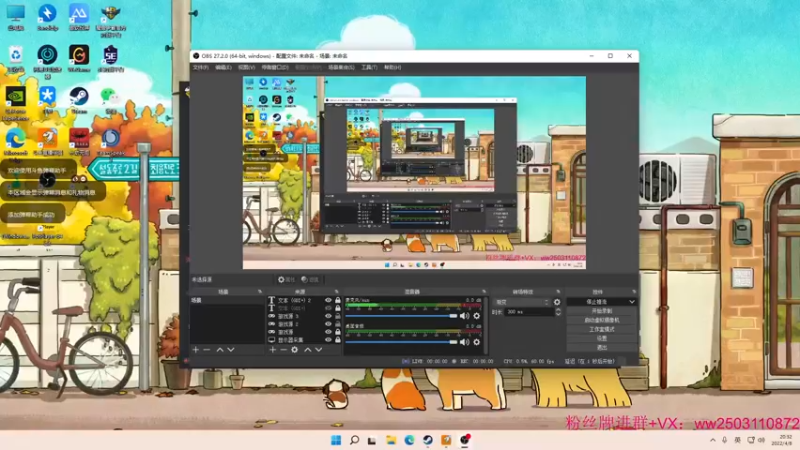Expand the dropdown arrow on 停止推流 button
This screenshot has height=450, width=800.
tap(632, 302)
